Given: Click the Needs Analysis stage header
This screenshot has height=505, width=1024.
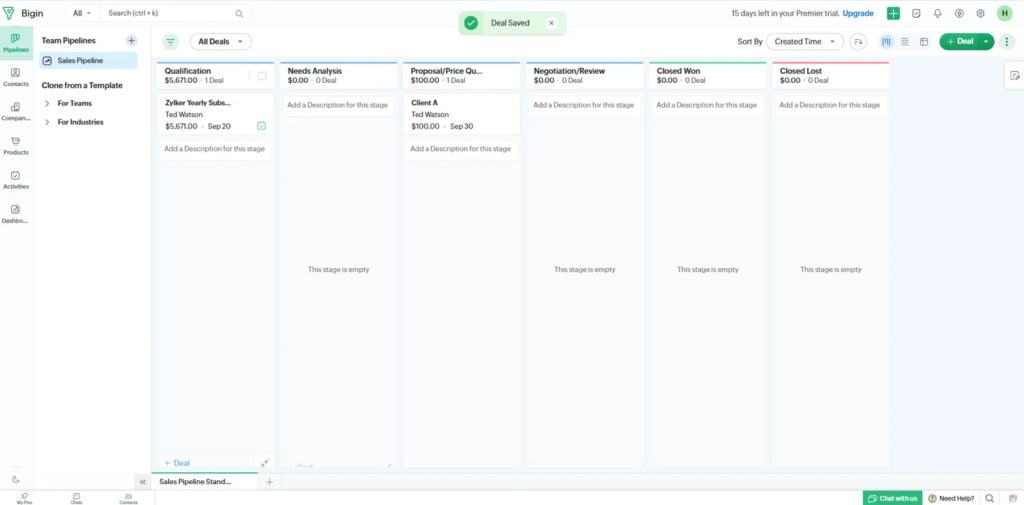Looking at the screenshot, I should (x=338, y=75).
